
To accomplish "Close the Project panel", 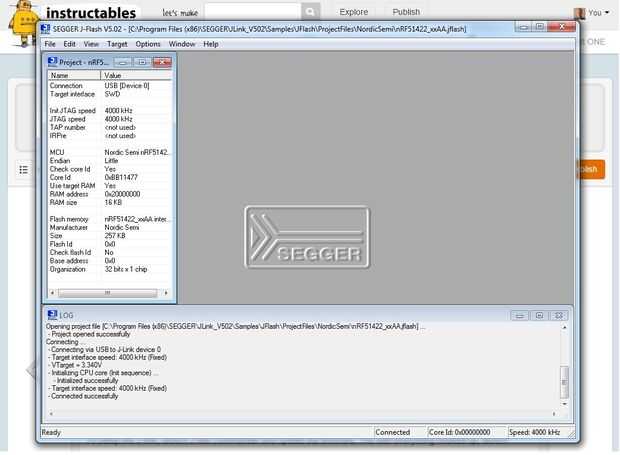I will click(162, 62).
